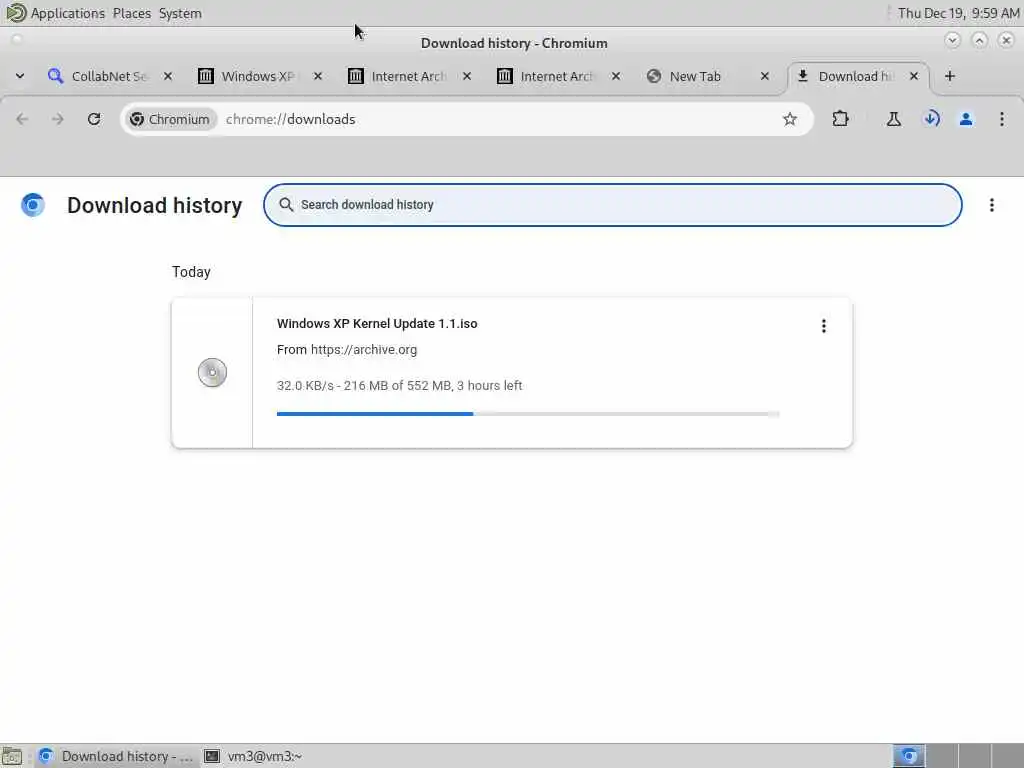Switch to the New Tab tab
This screenshot has width=1024, height=768.
pyautogui.click(x=696, y=76)
